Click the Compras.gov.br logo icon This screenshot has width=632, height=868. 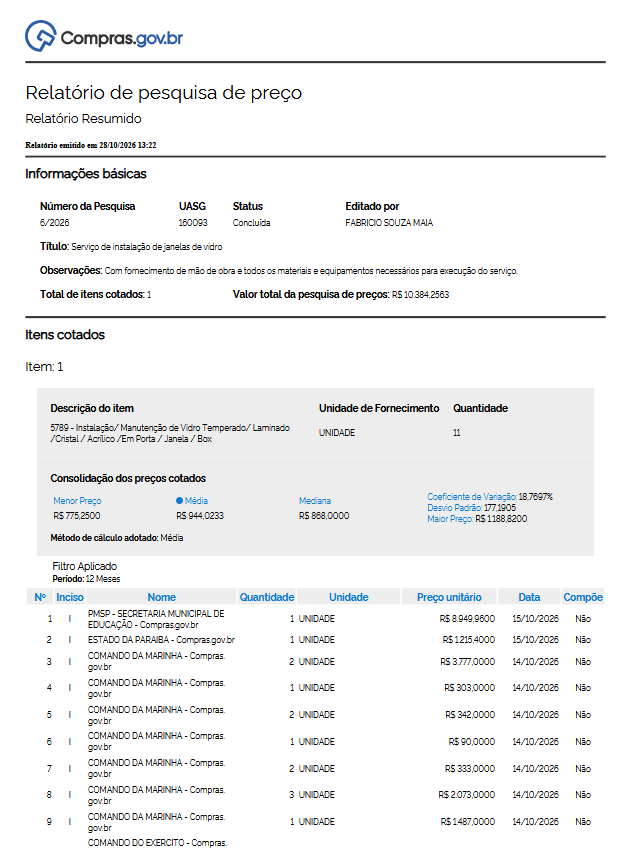click(40, 37)
